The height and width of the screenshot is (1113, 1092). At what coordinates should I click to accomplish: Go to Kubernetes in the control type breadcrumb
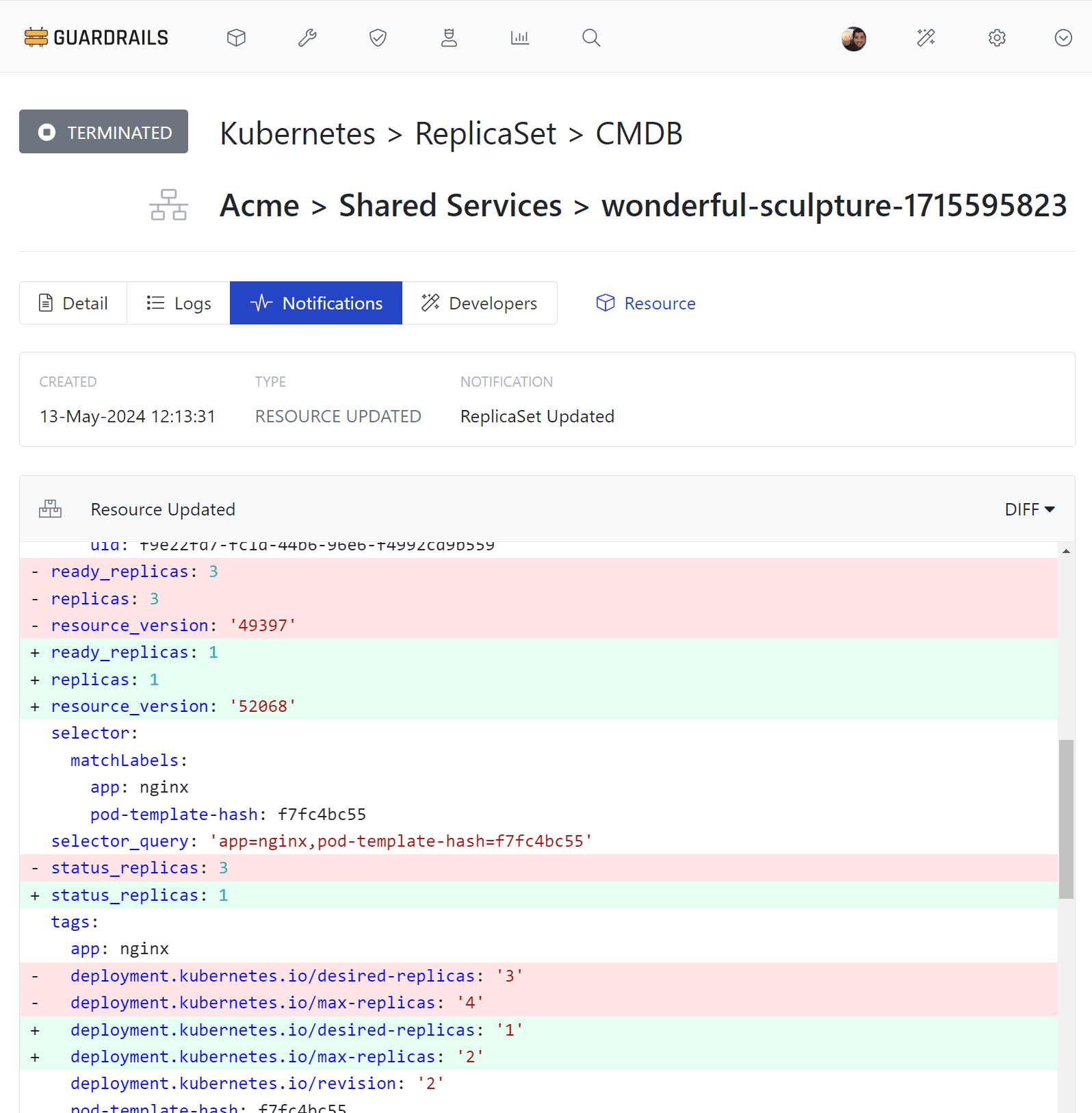pos(298,133)
